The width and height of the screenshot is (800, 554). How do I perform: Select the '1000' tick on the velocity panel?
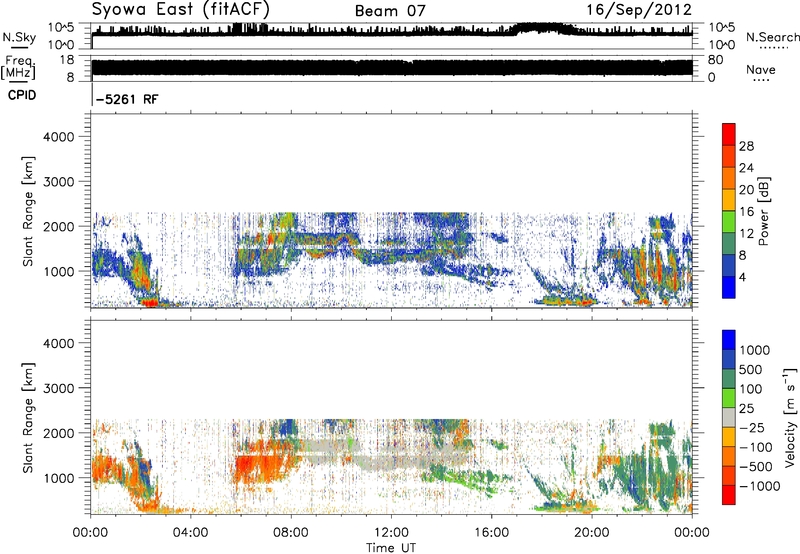[59, 478]
